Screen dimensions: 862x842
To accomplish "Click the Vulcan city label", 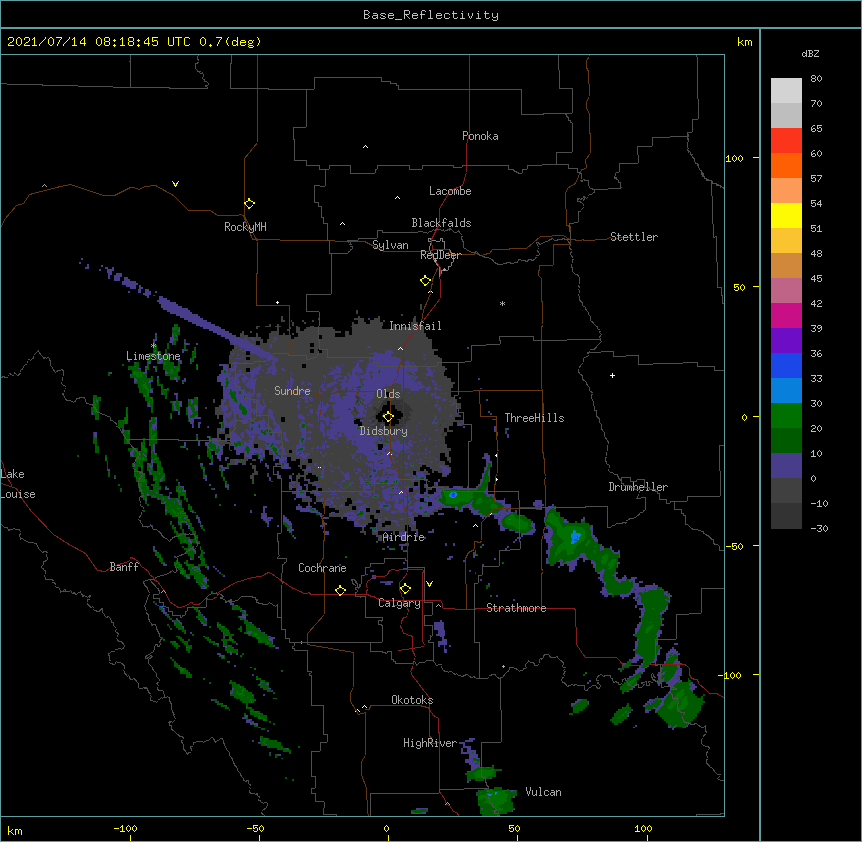I will point(543,792).
